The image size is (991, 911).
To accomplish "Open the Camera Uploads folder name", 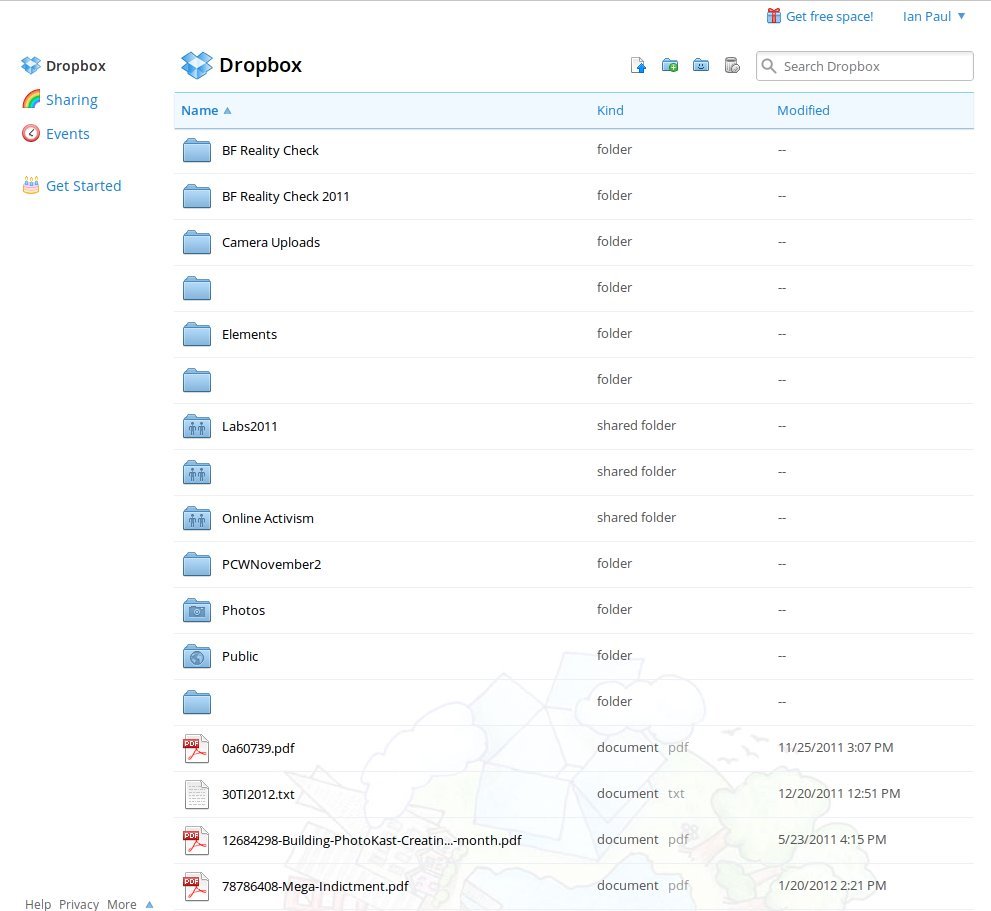I will tap(271, 243).
